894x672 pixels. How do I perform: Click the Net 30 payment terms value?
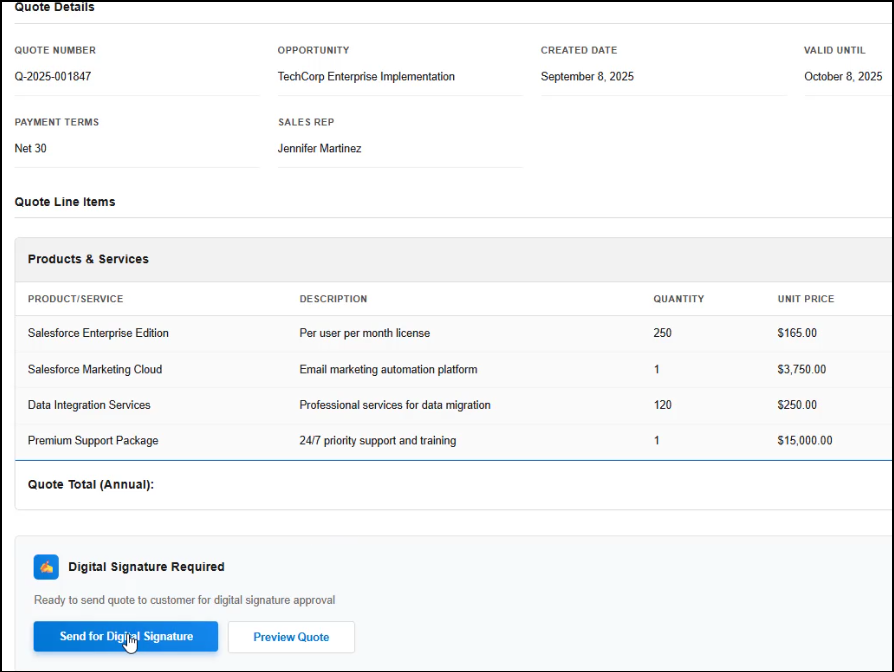[x=31, y=149]
